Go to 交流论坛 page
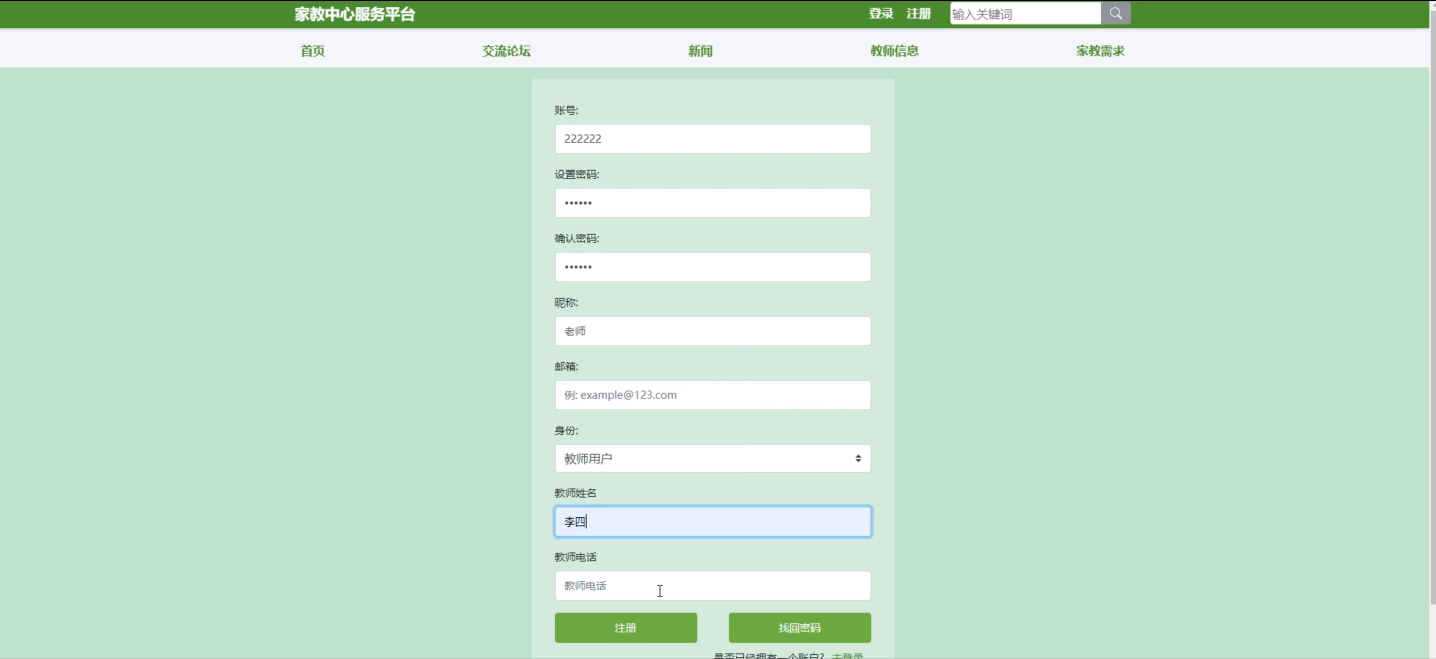Viewport: 1436px width, 659px height. point(506,51)
